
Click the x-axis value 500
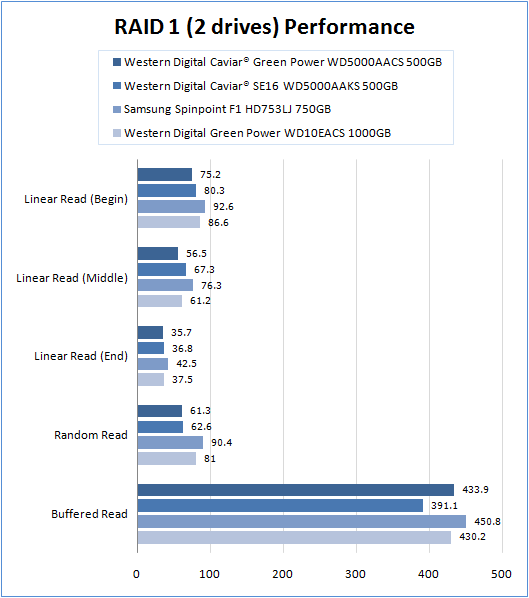(501, 574)
